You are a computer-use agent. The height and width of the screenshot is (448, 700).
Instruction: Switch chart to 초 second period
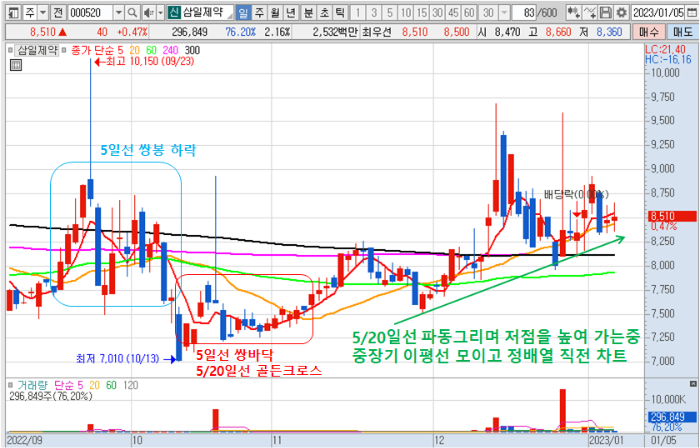[325, 12]
